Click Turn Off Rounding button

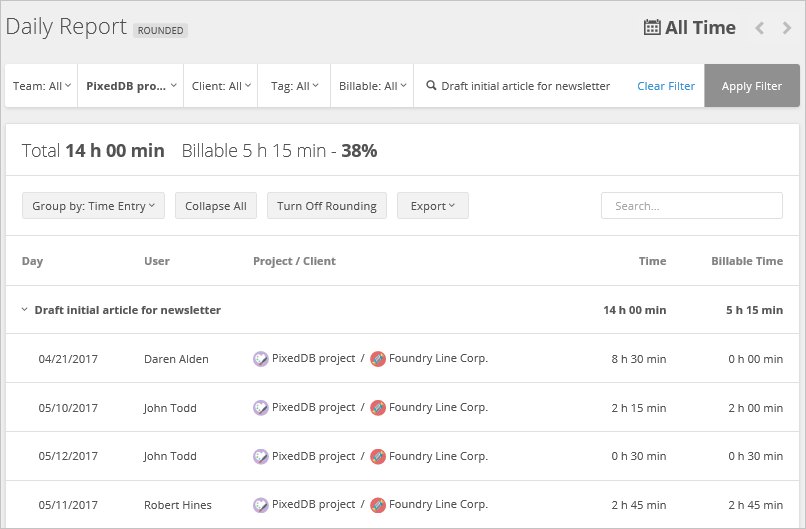click(327, 206)
